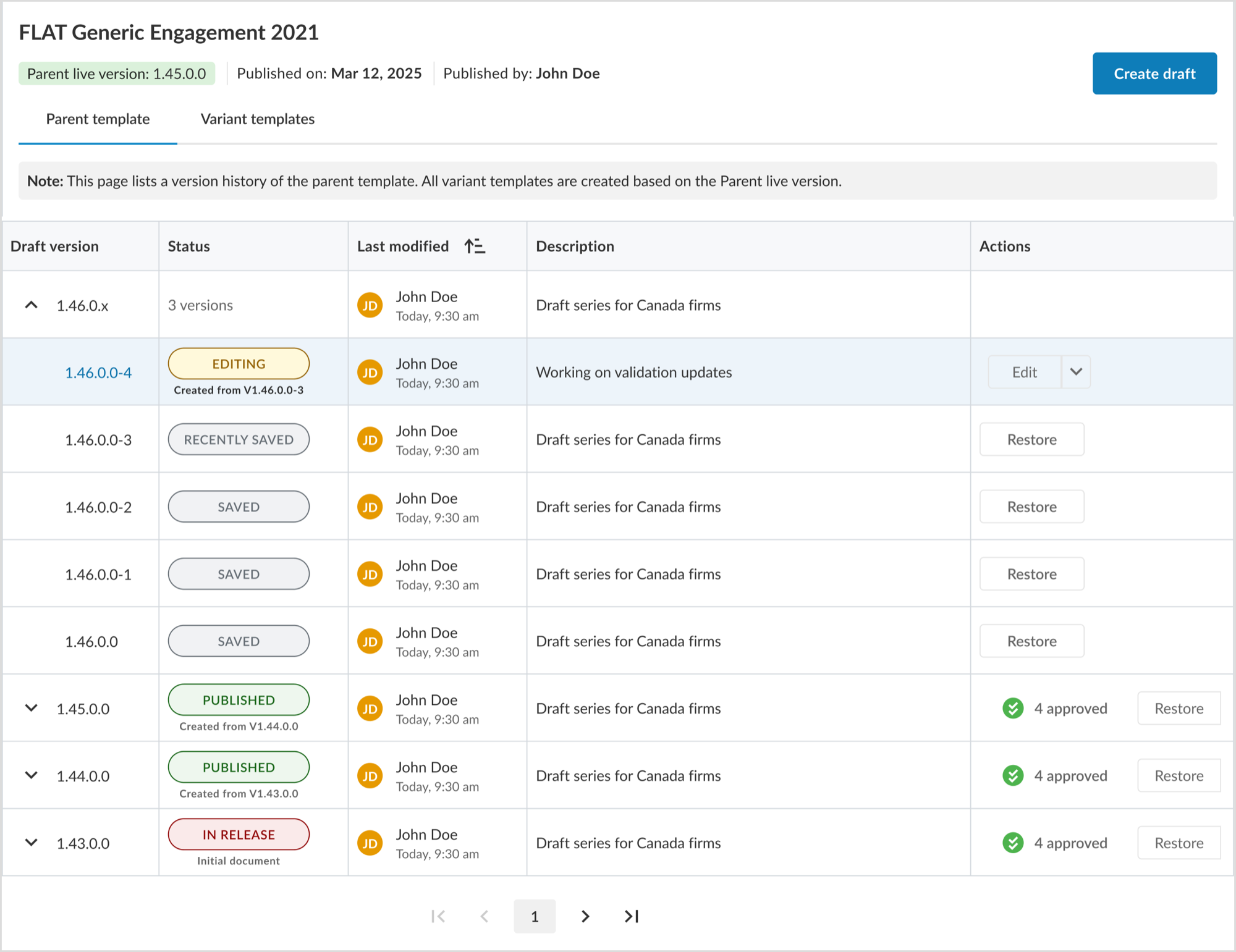The image size is (1236, 952).
Task: Click the JD avatar in the 1.44.0.0 row
Action: 370,777
